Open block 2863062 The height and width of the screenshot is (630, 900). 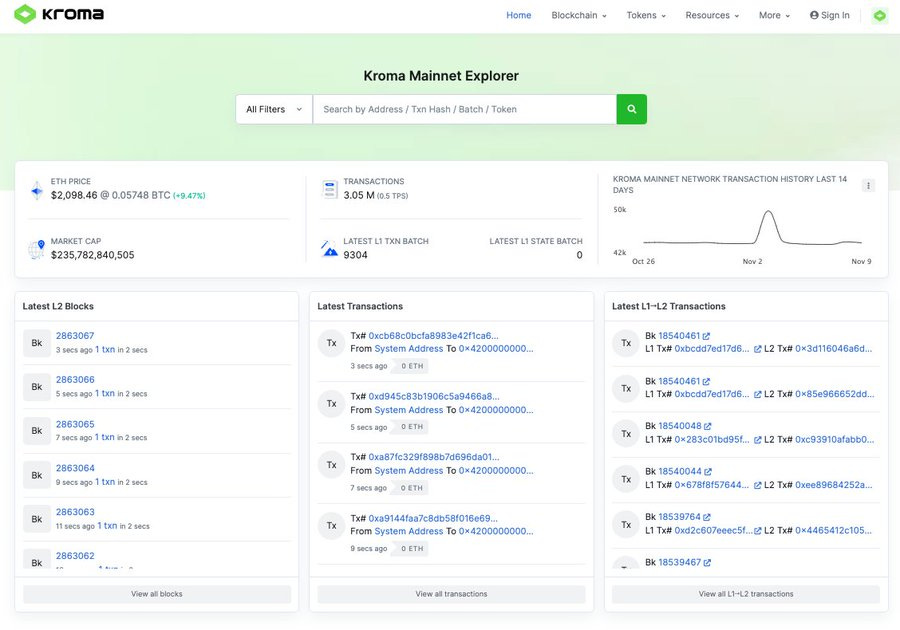pyautogui.click(x=75, y=556)
